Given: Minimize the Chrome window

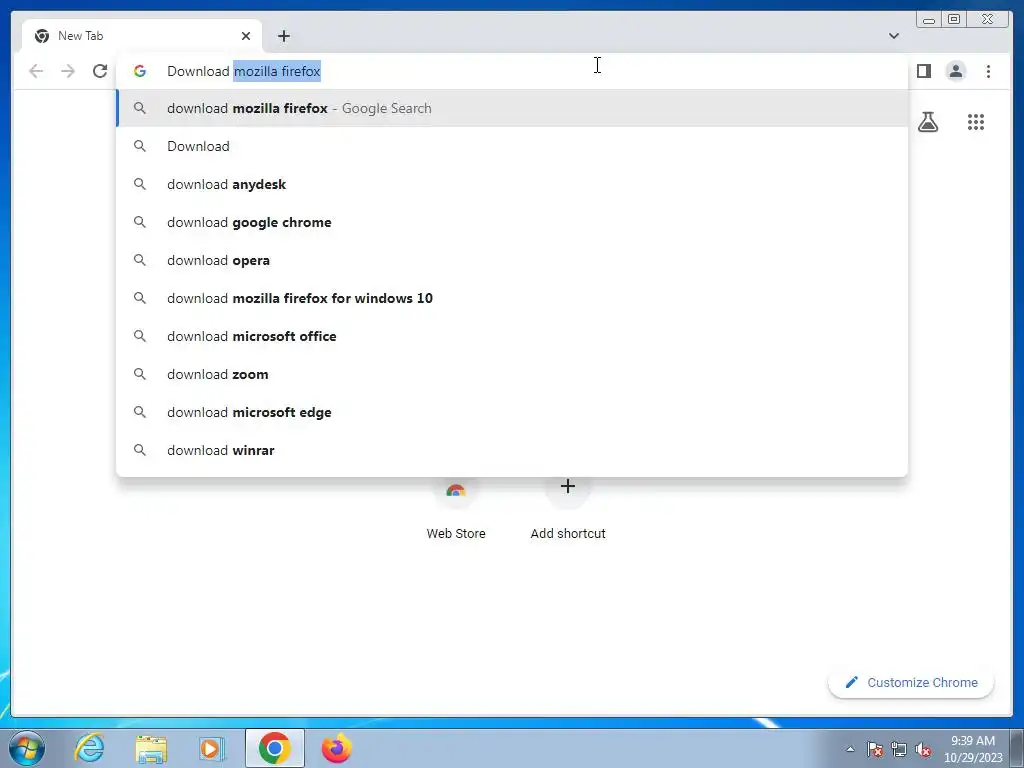Looking at the screenshot, I should point(929,20).
